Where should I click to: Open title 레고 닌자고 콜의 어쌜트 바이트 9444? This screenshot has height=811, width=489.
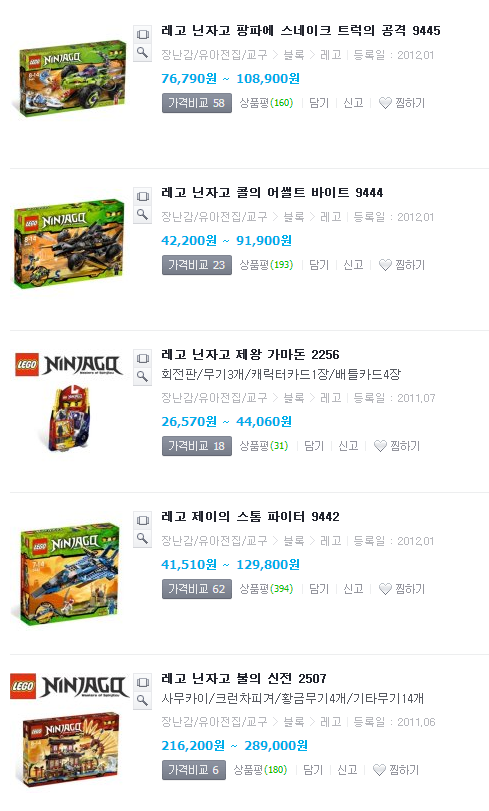coord(272,192)
